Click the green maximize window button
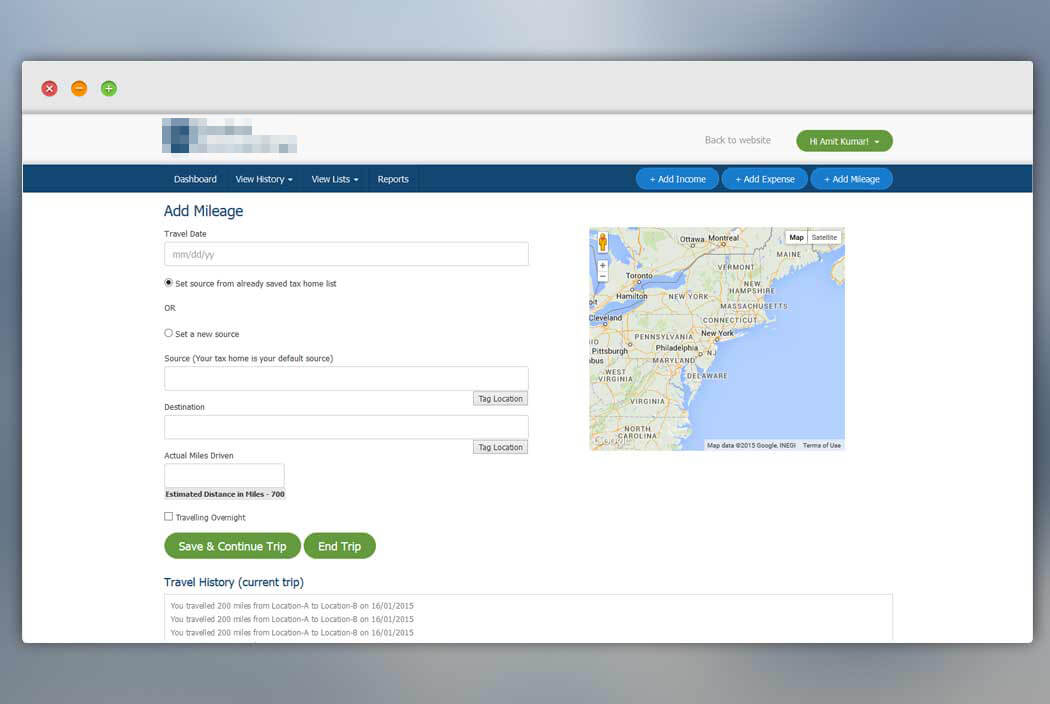 (x=108, y=88)
